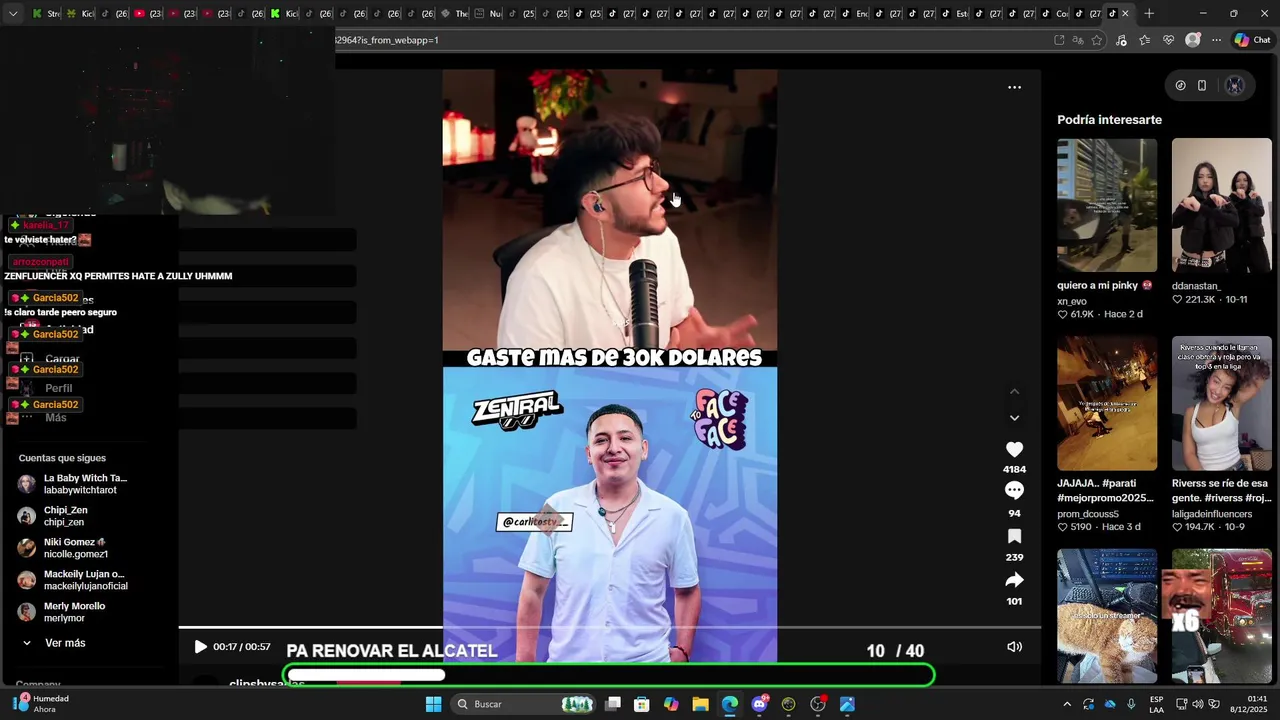
Task: Open Edge favorites list icon
Action: pyautogui.click(x=1144, y=40)
